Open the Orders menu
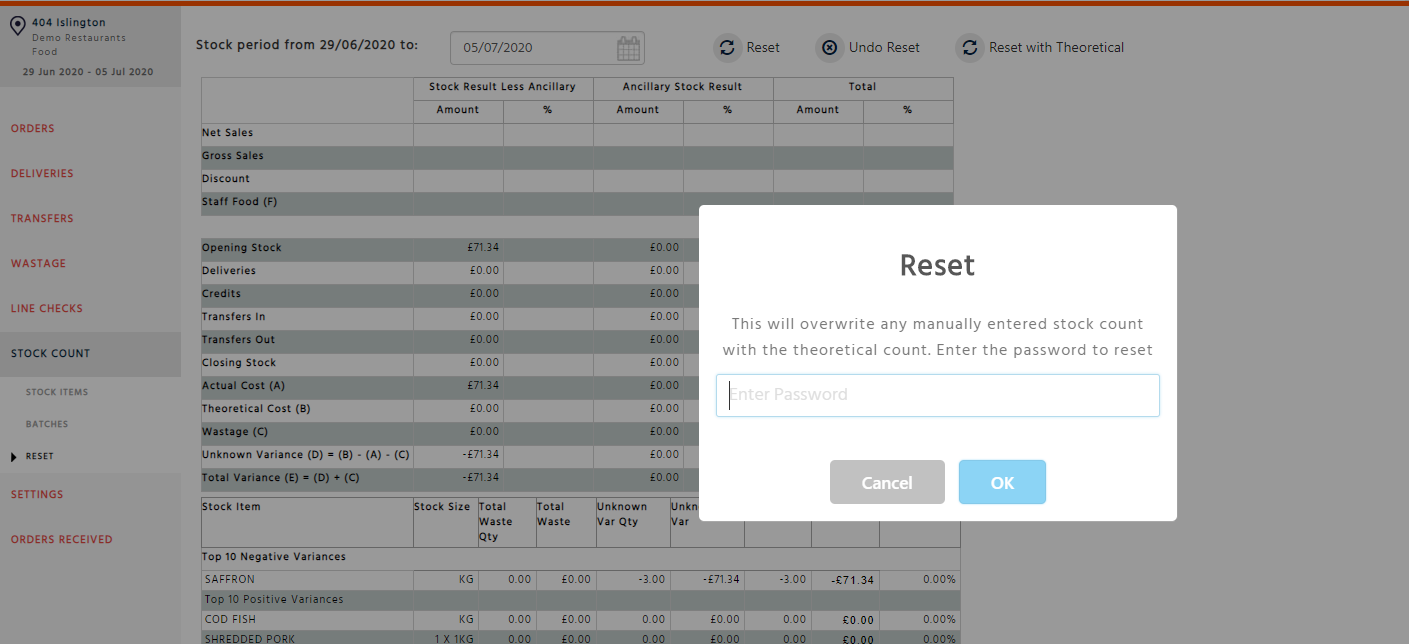1409x644 pixels. [33, 129]
